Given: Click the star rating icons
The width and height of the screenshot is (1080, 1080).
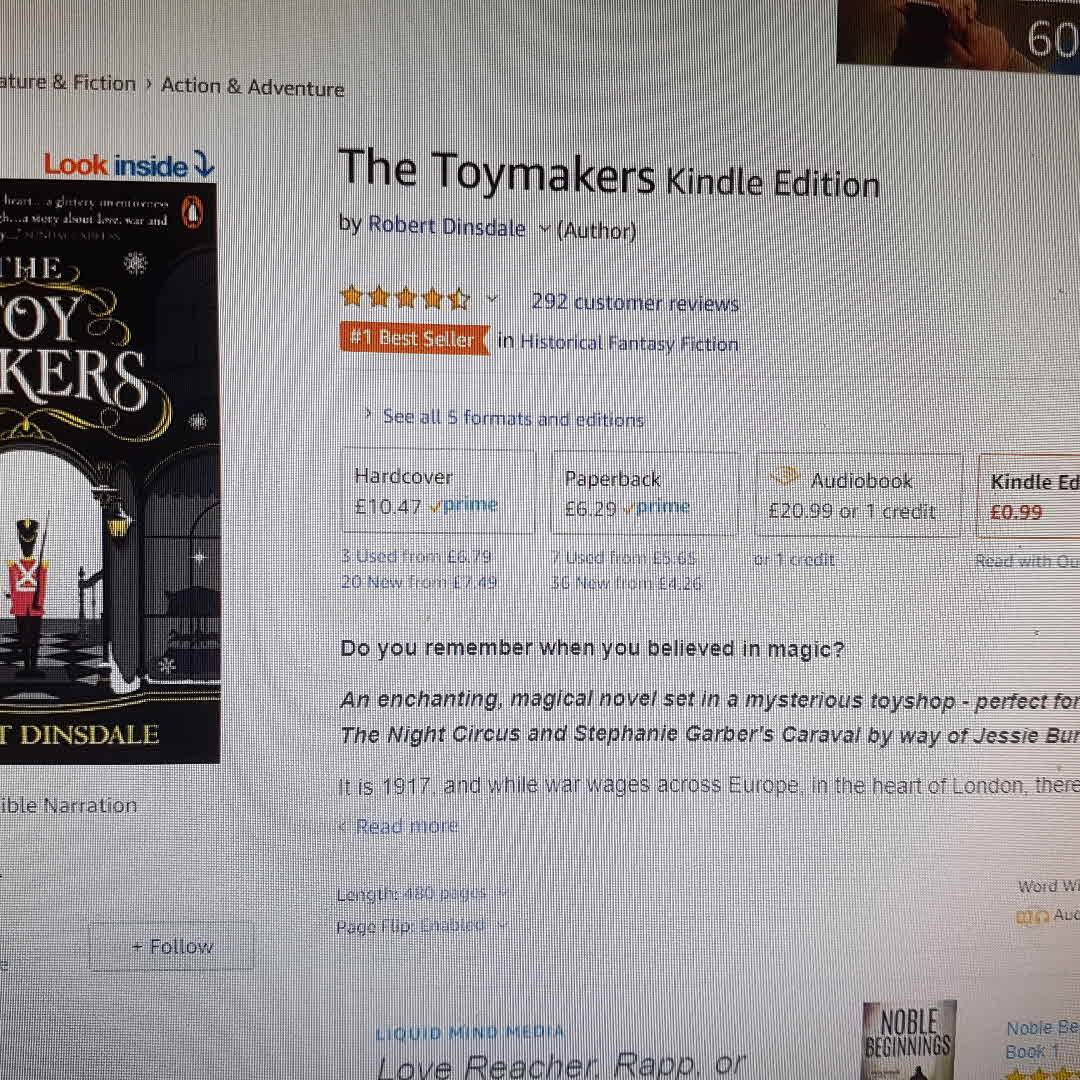Looking at the screenshot, I should pyautogui.click(x=406, y=298).
